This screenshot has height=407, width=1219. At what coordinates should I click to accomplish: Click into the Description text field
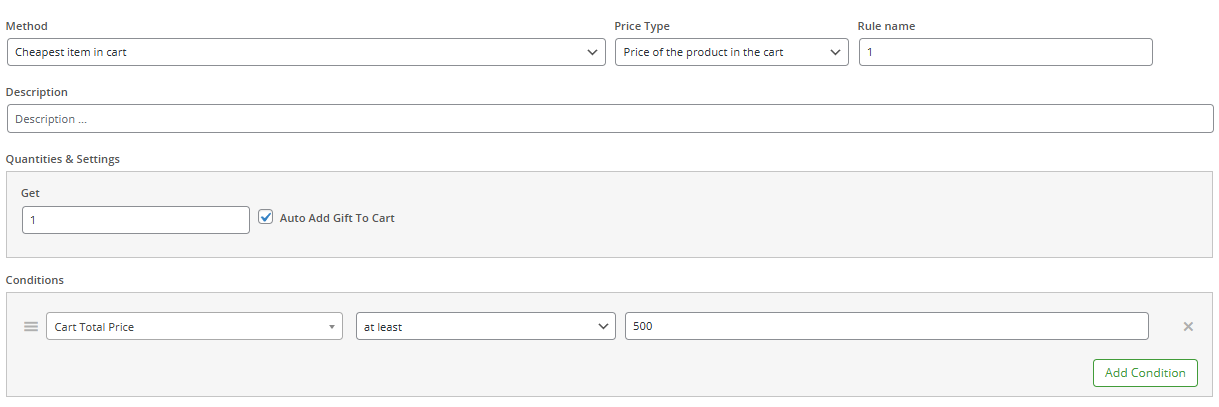610,119
